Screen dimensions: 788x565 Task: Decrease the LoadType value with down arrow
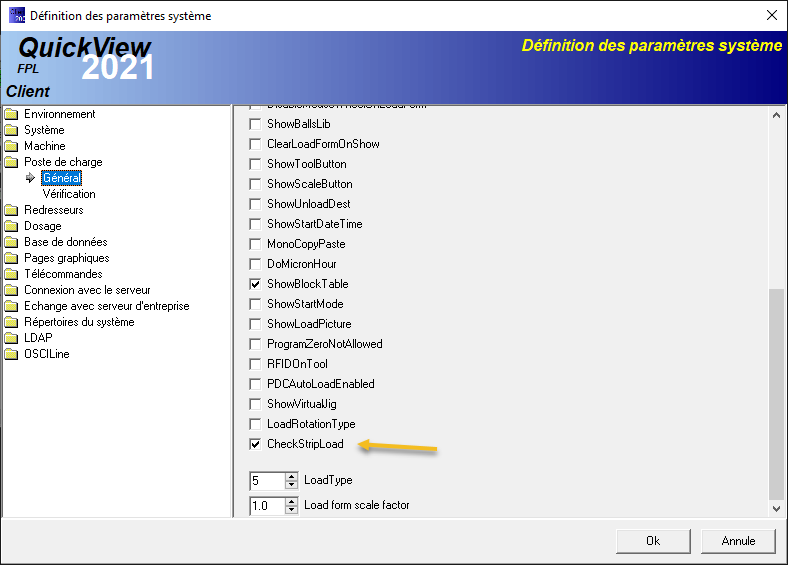291,485
